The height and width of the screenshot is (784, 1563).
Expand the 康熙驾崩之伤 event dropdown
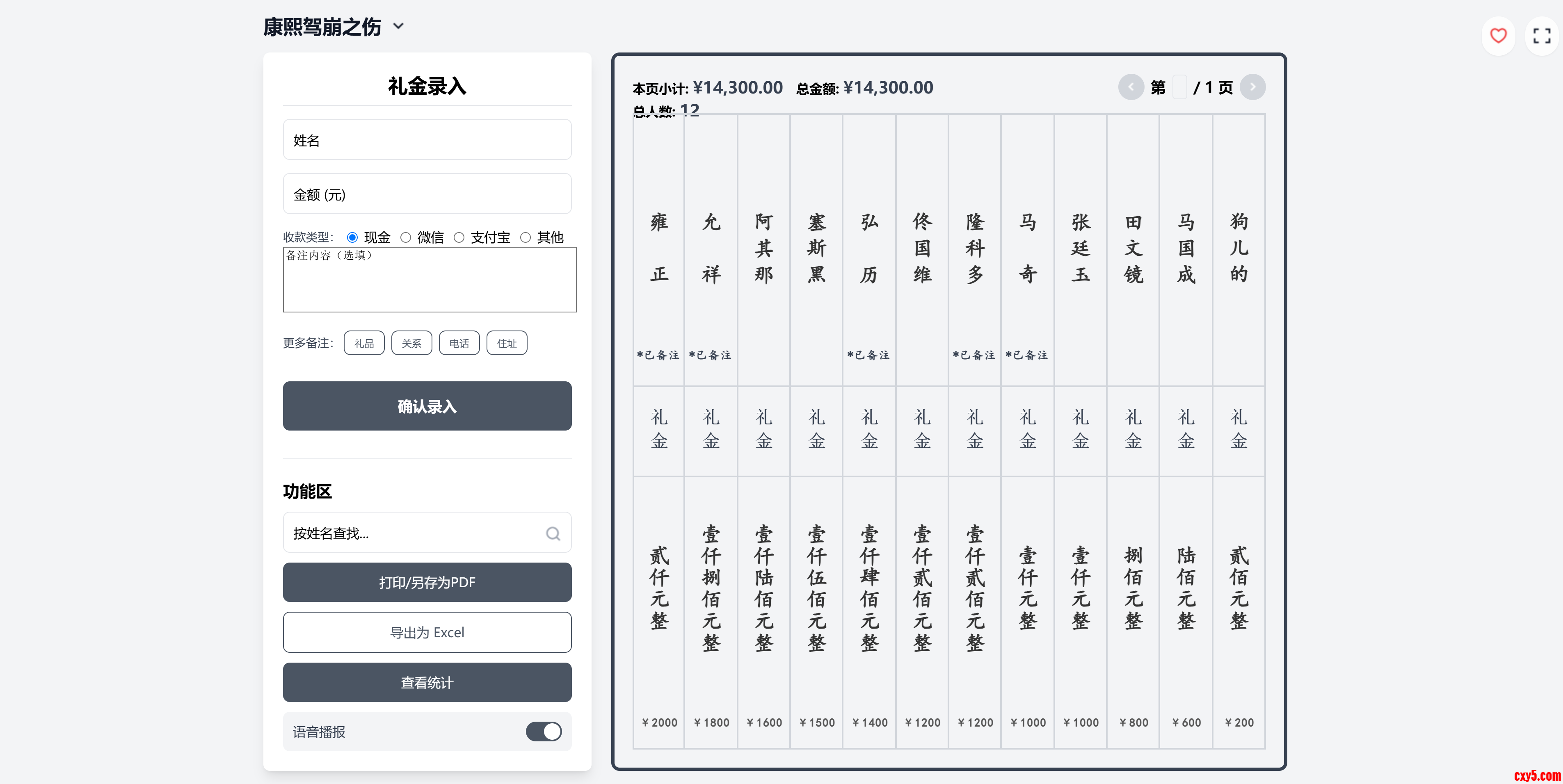[398, 26]
